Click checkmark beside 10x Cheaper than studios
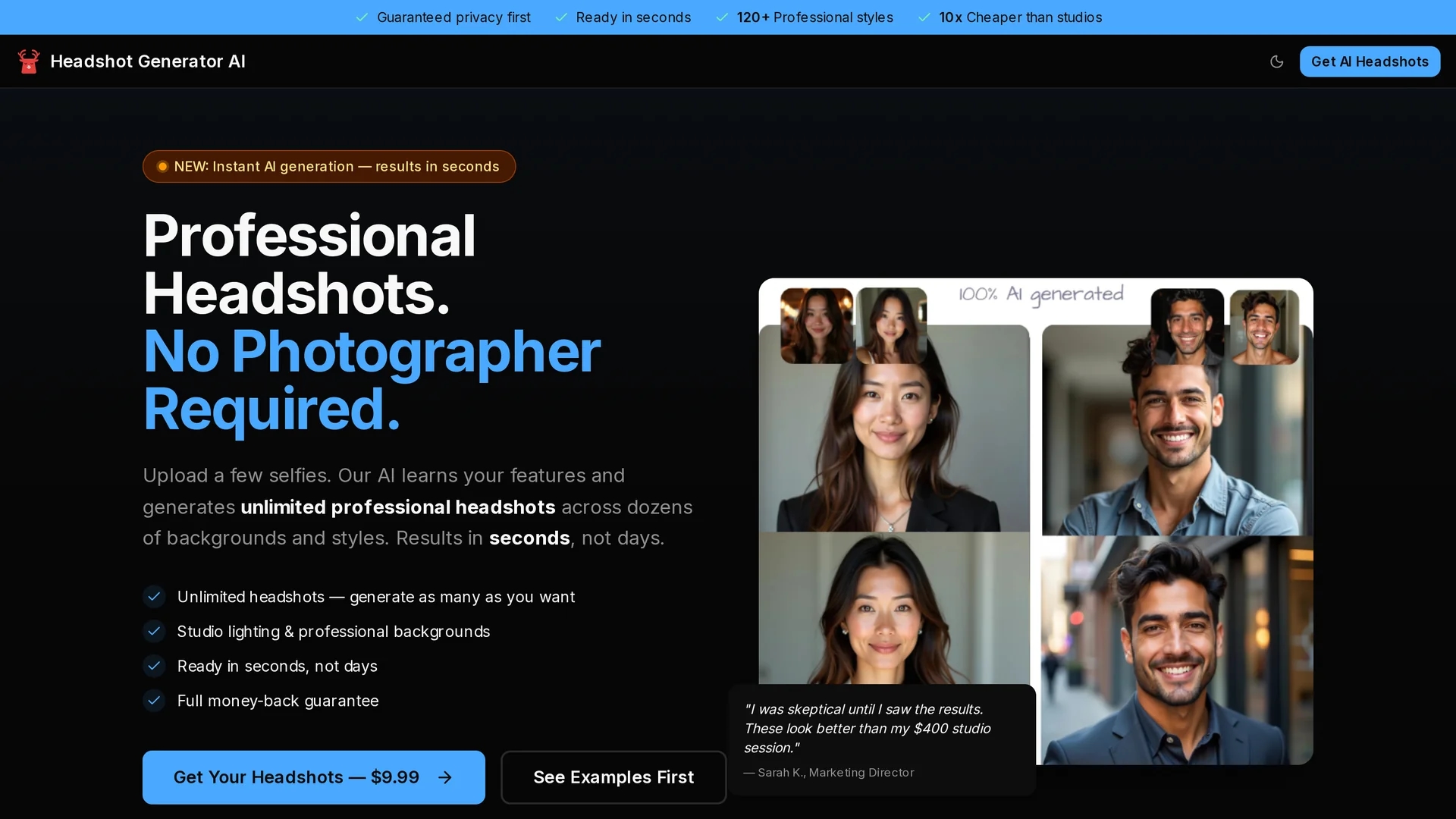Image resolution: width=1456 pixels, height=819 pixels. 924,17
